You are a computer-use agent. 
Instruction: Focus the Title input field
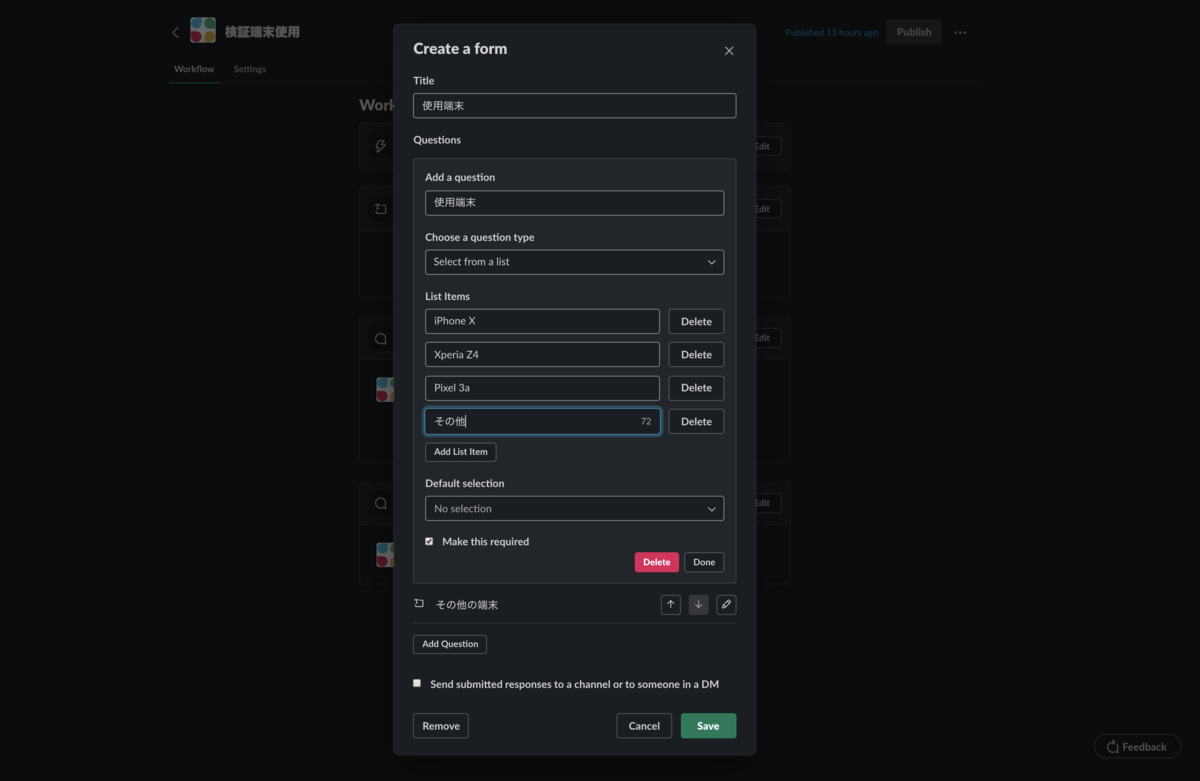(x=574, y=105)
